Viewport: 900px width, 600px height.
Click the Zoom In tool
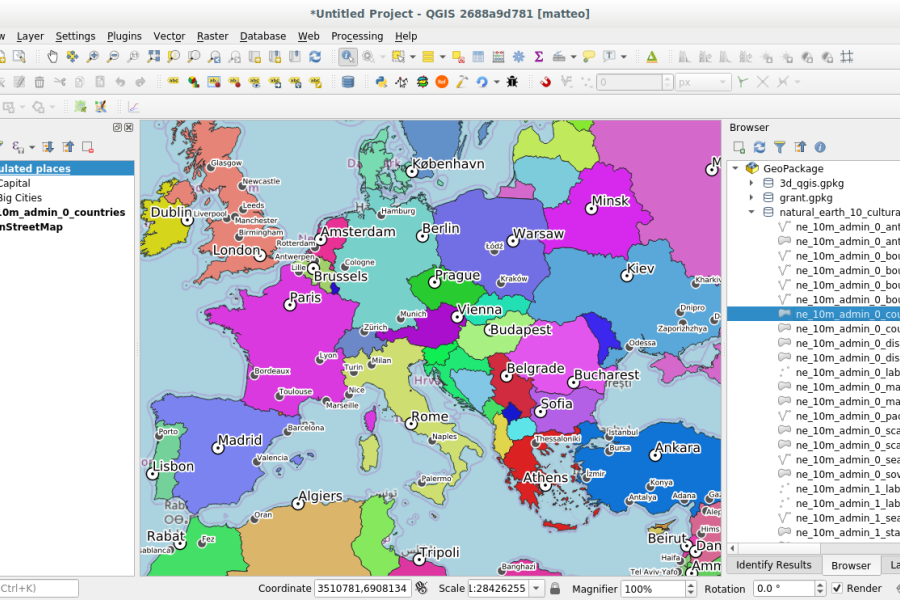click(x=93, y=57)
